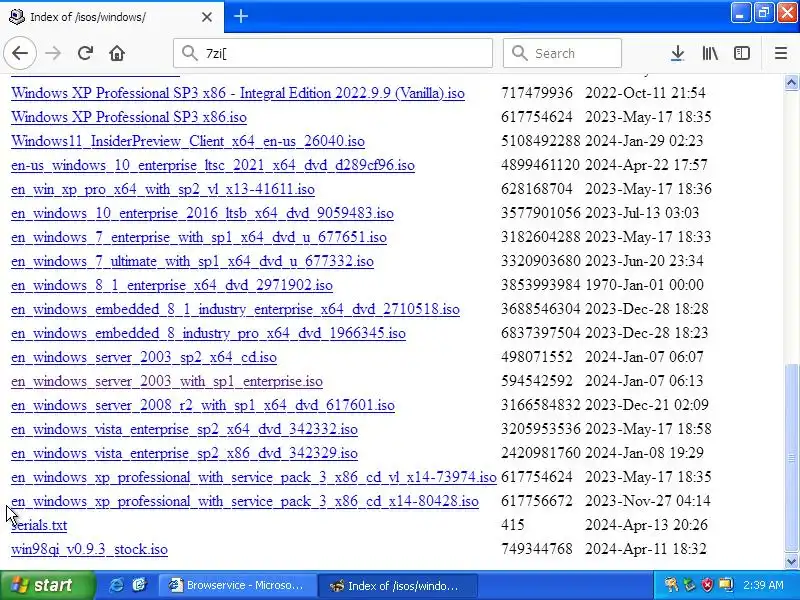The height and width of the screenshot is (600, 800).
Task: Open the hamburger application menu
Action: coord(781,53)
